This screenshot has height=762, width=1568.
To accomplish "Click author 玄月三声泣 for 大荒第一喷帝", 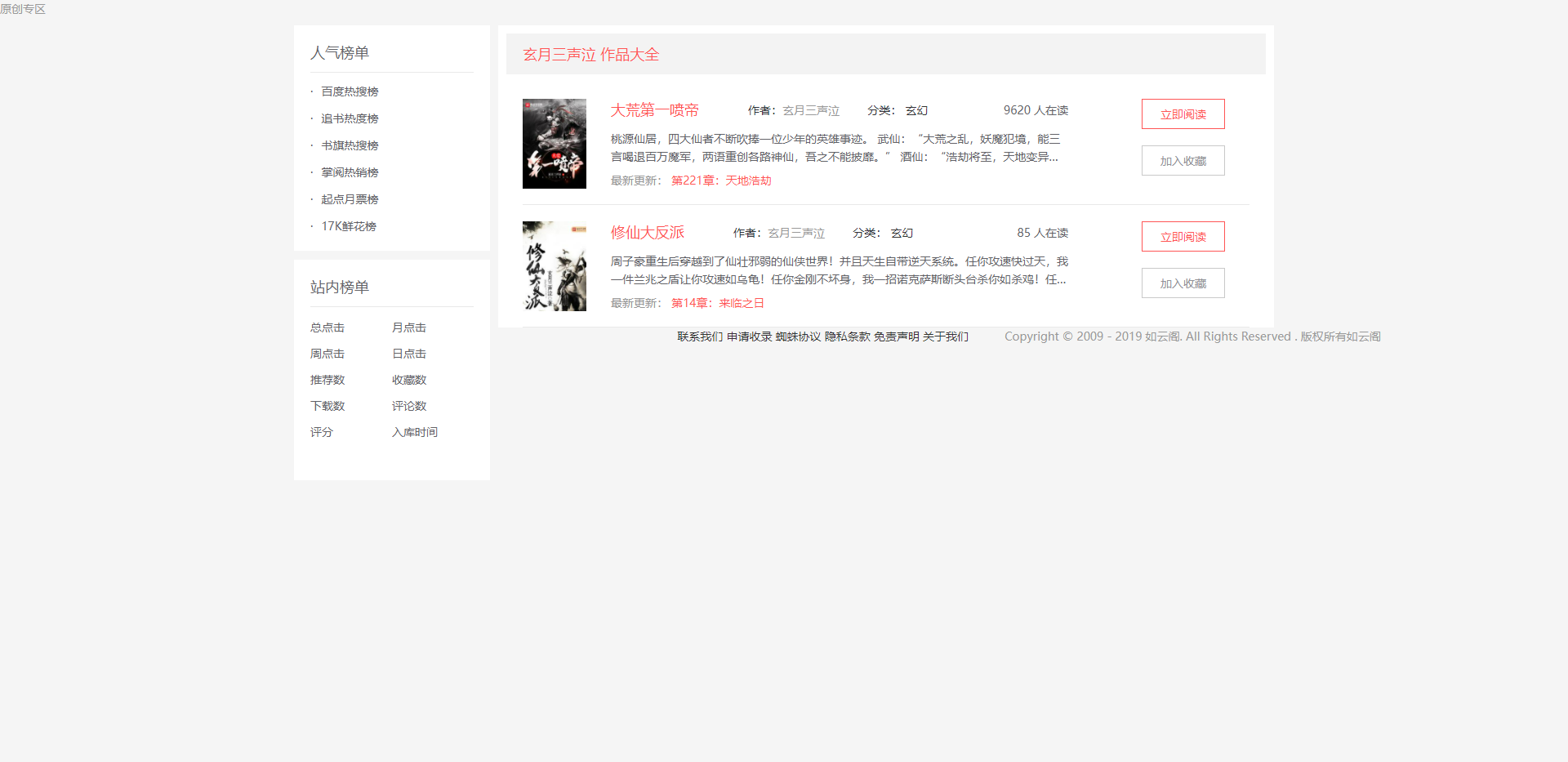I will click(x=811, y=110).
